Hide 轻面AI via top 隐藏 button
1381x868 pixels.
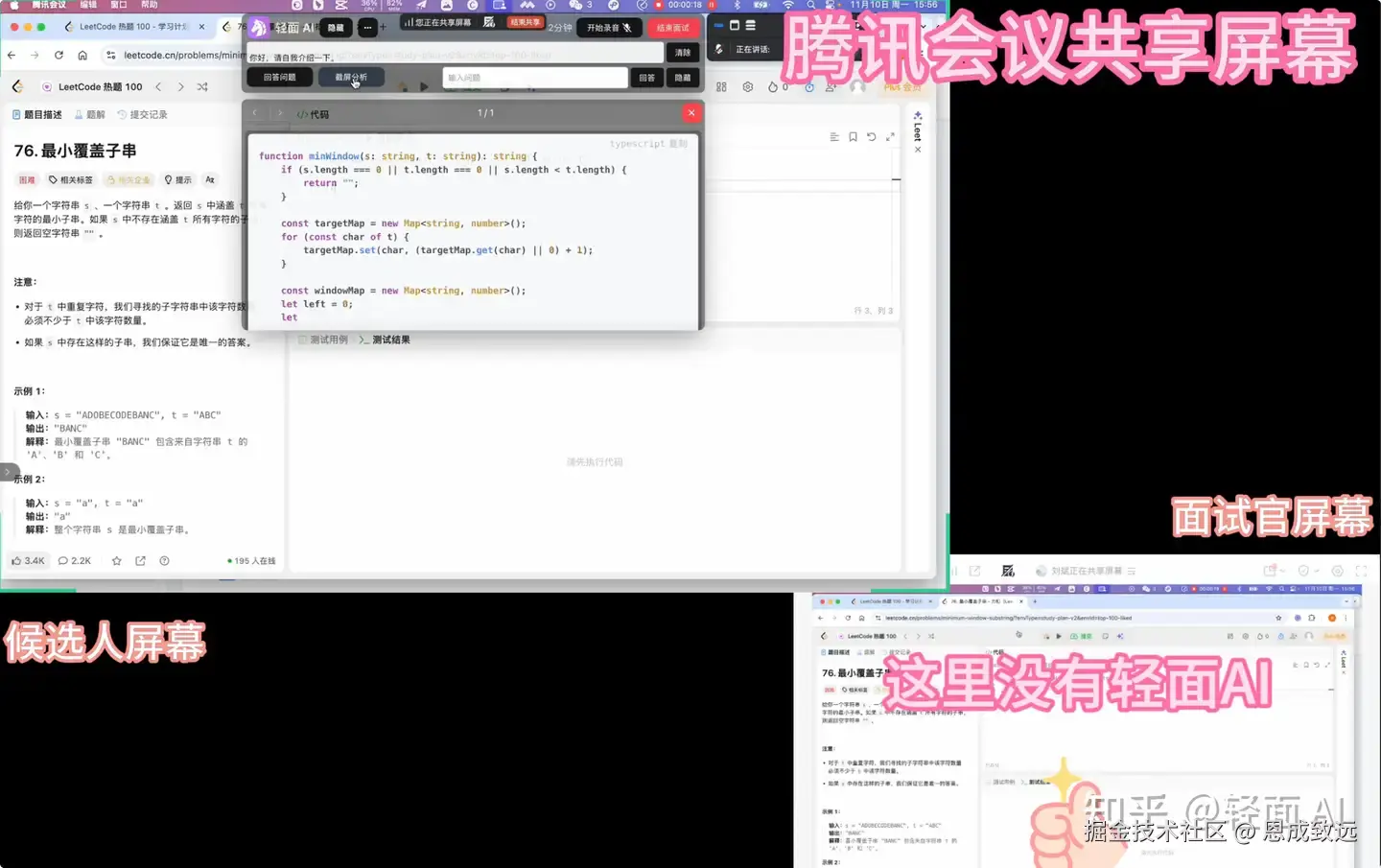coord(336,28)
